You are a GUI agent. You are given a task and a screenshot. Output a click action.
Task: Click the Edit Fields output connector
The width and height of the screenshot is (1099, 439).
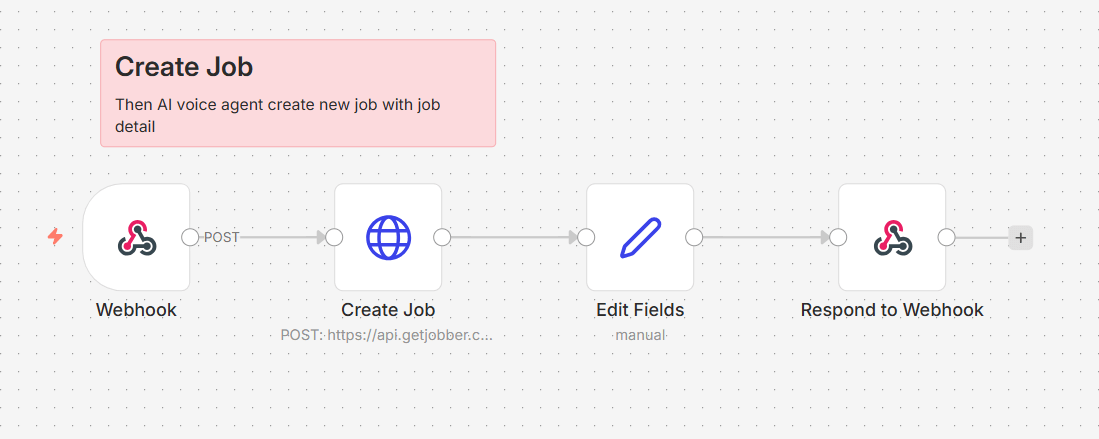(694, 237)
